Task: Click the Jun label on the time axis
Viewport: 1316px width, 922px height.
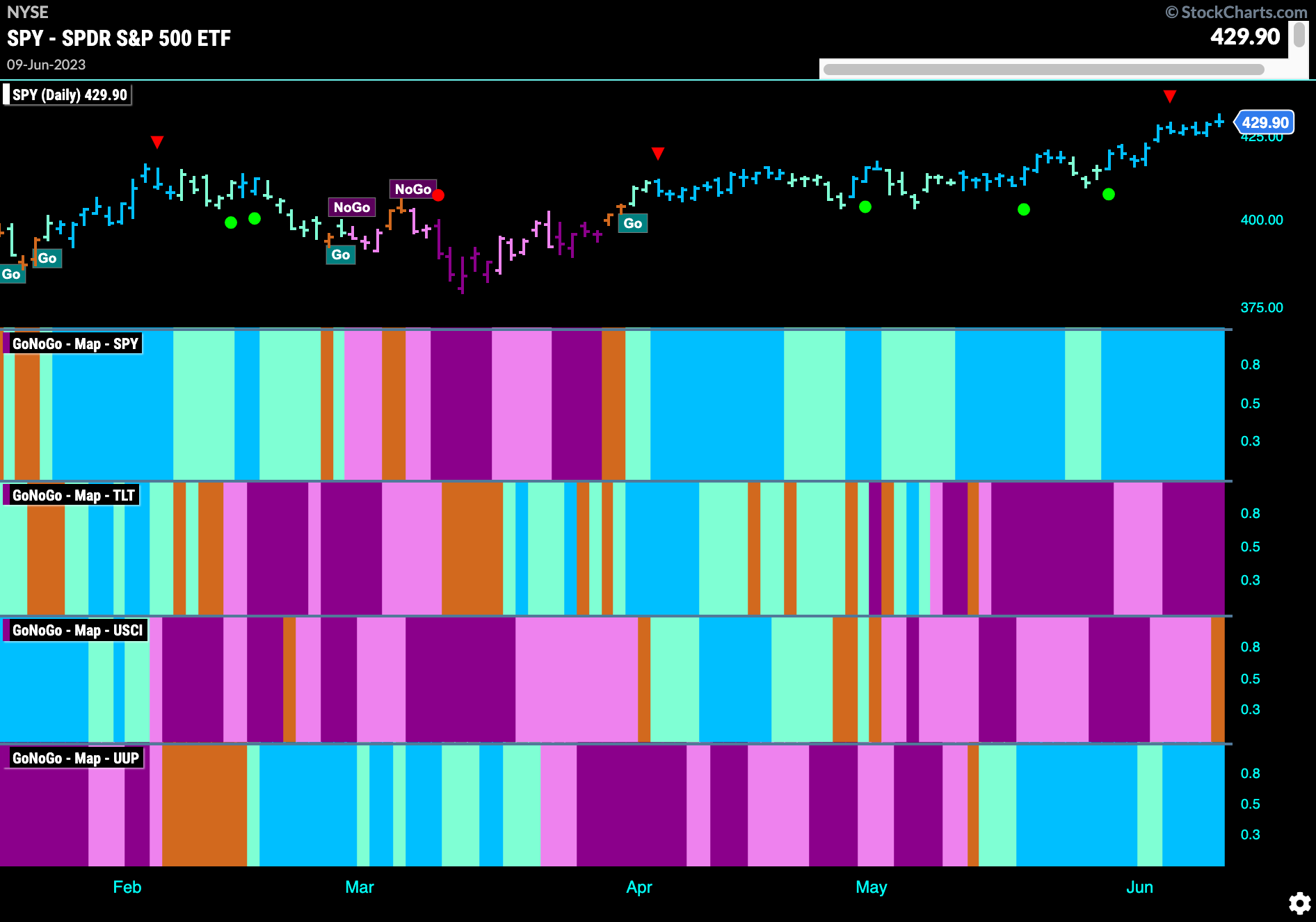Action: coord(1140,887)
